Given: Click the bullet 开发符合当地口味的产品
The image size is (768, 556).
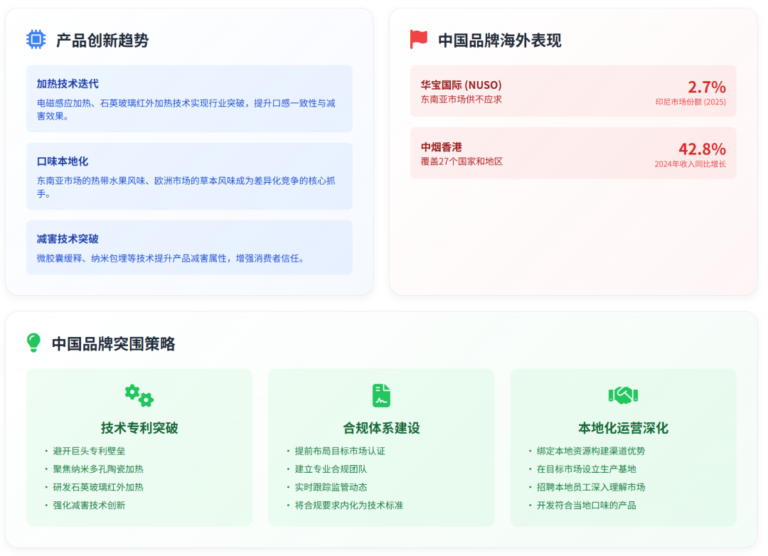Looking at the screenshot, I should pyautogui.click(x=586, y=506).
